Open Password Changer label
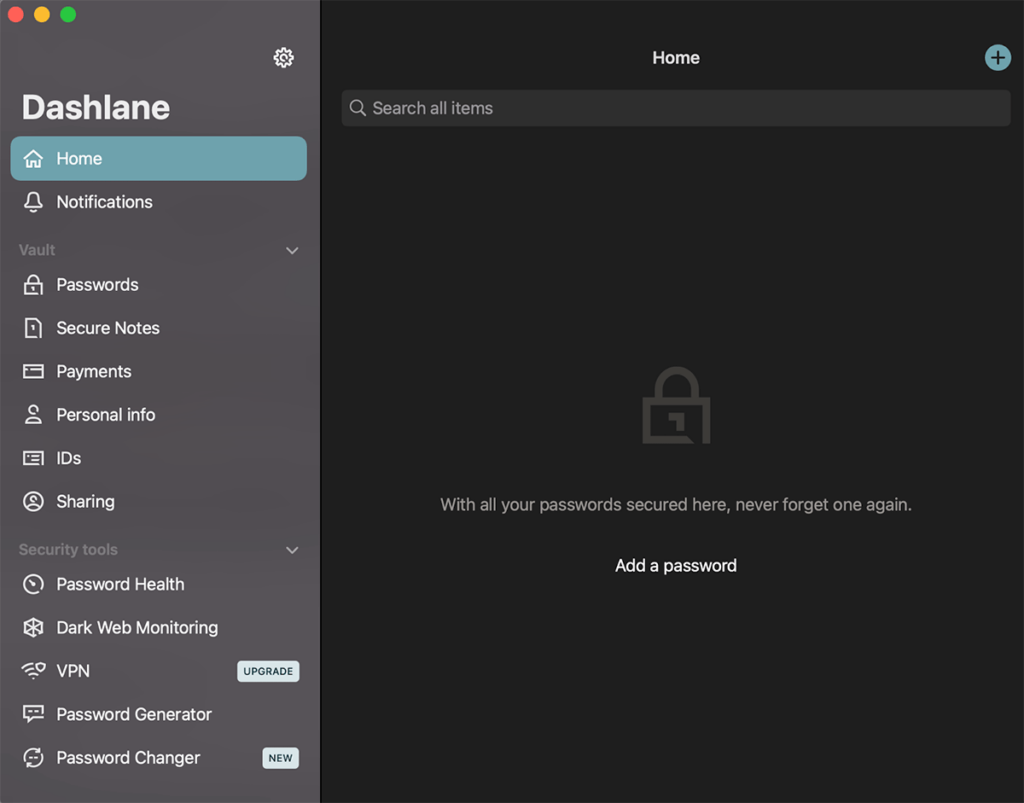Screen dimensions: 1024x803 pyautogui.click(x=128, y=757)
